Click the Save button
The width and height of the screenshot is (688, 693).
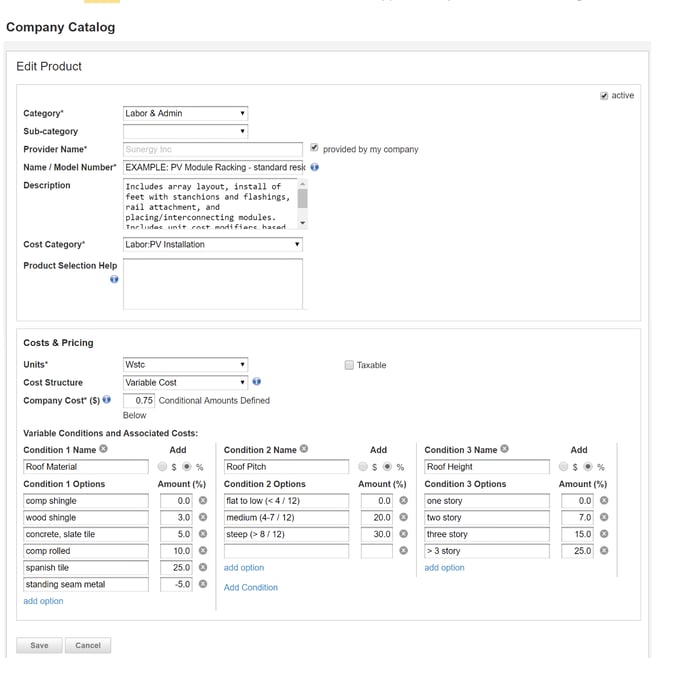[x=39, y=645]
